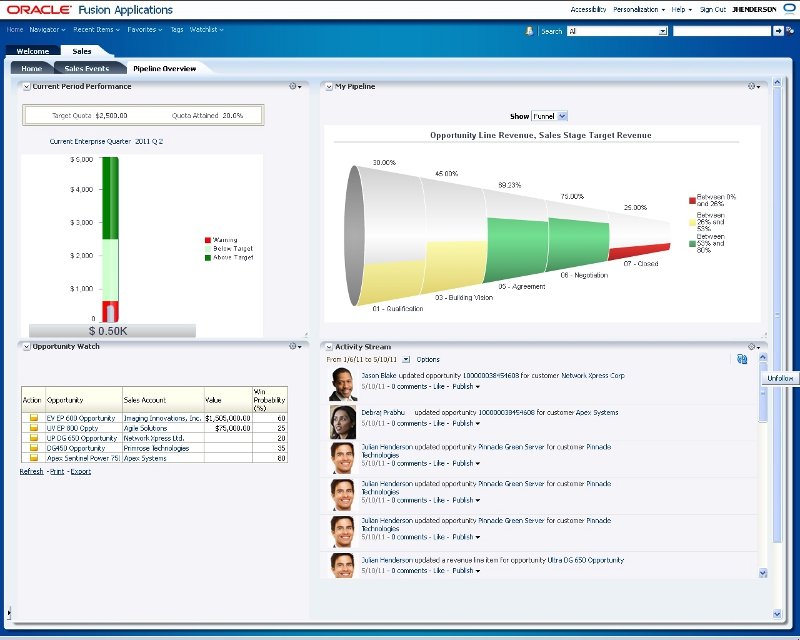
Task: Open Agile Solutions sales account link
Action: [145, 428]
